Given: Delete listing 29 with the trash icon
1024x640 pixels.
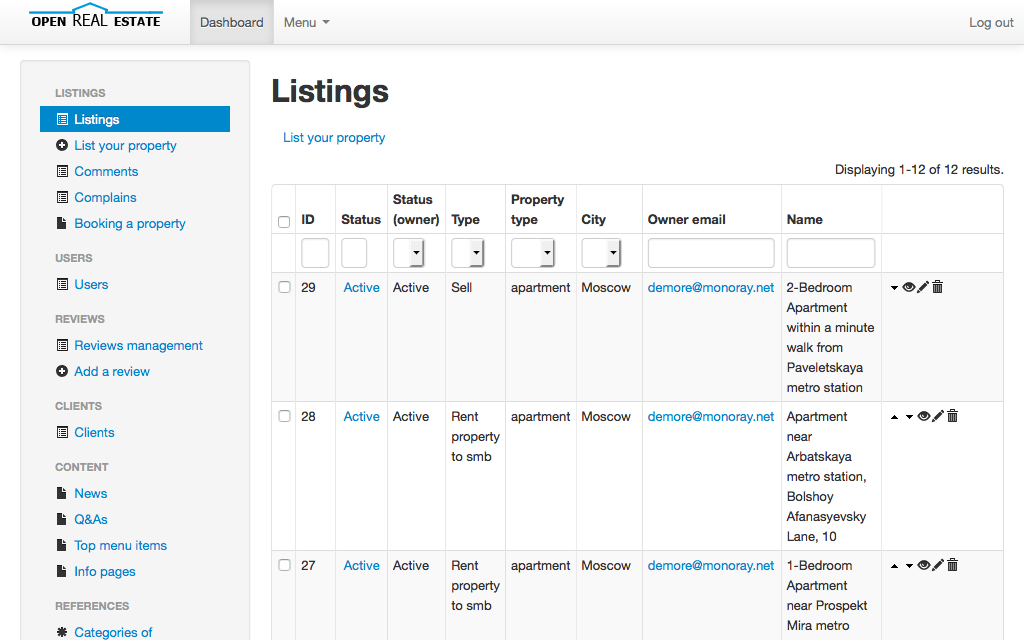Looking at the screenshot, I should pyautogui.click(x=937, y=287).
